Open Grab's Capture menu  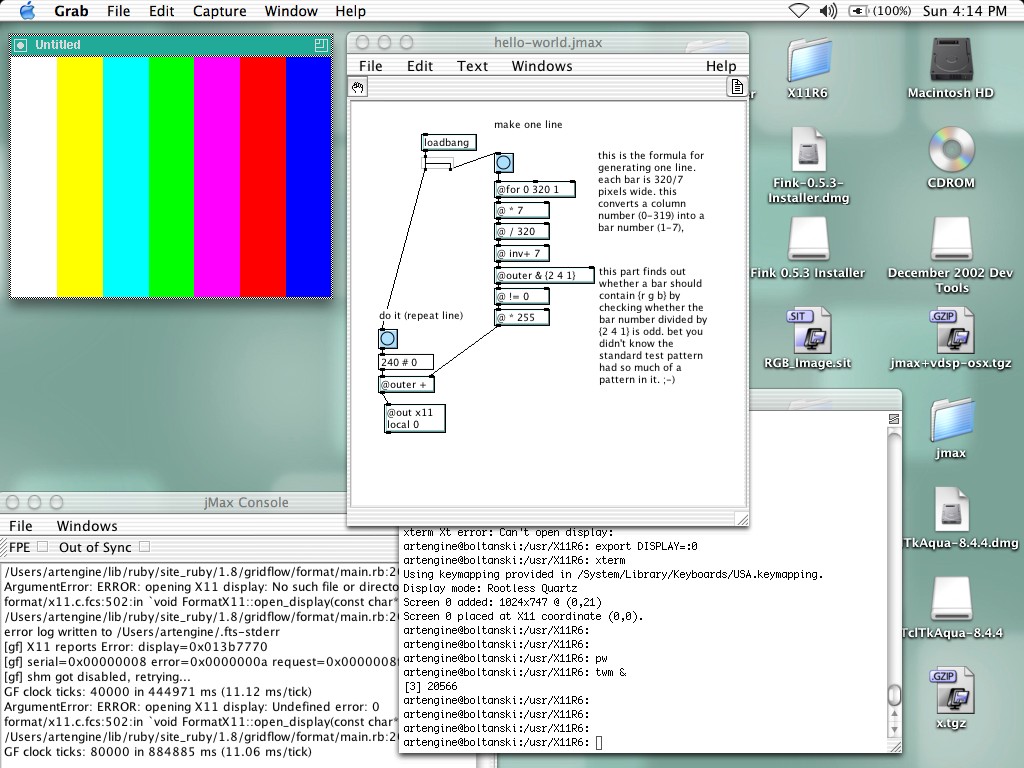tap(219, 11)
